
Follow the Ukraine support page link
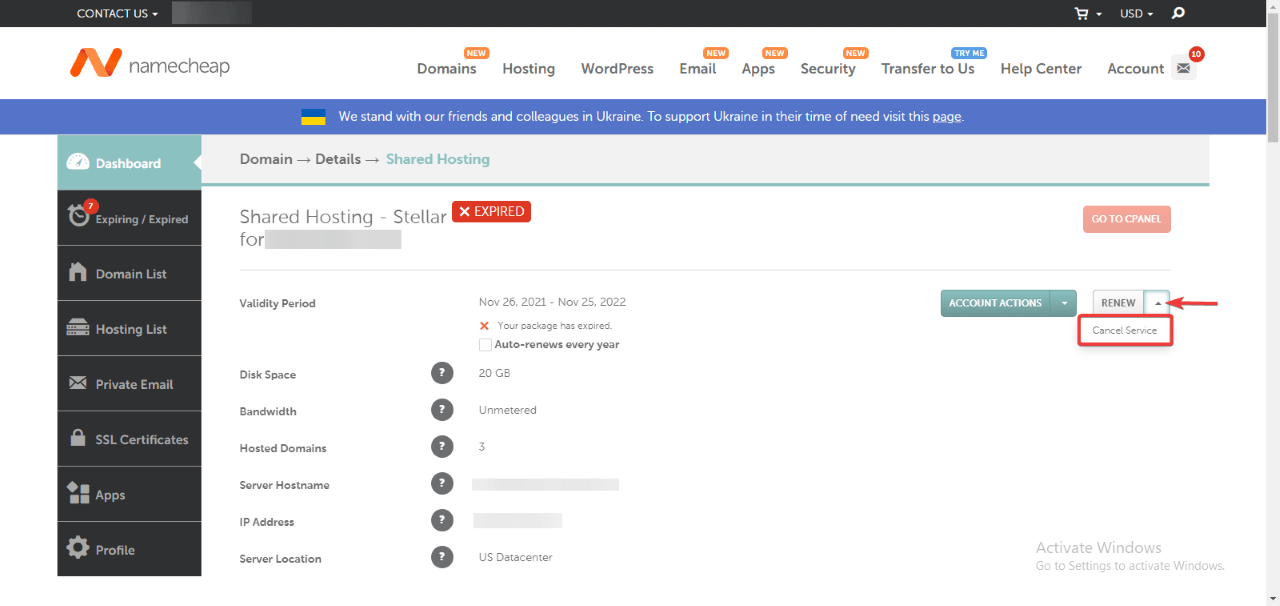[946, 117]
